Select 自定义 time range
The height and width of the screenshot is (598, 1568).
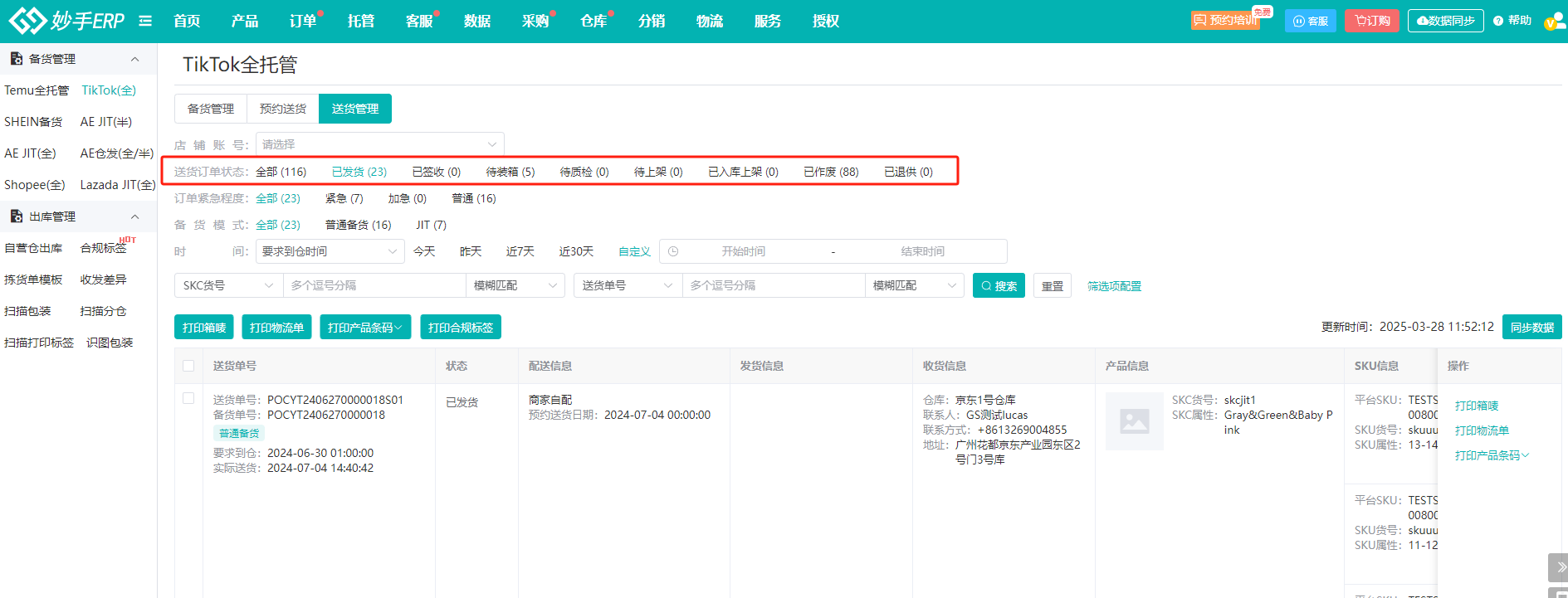pos(635,251)
